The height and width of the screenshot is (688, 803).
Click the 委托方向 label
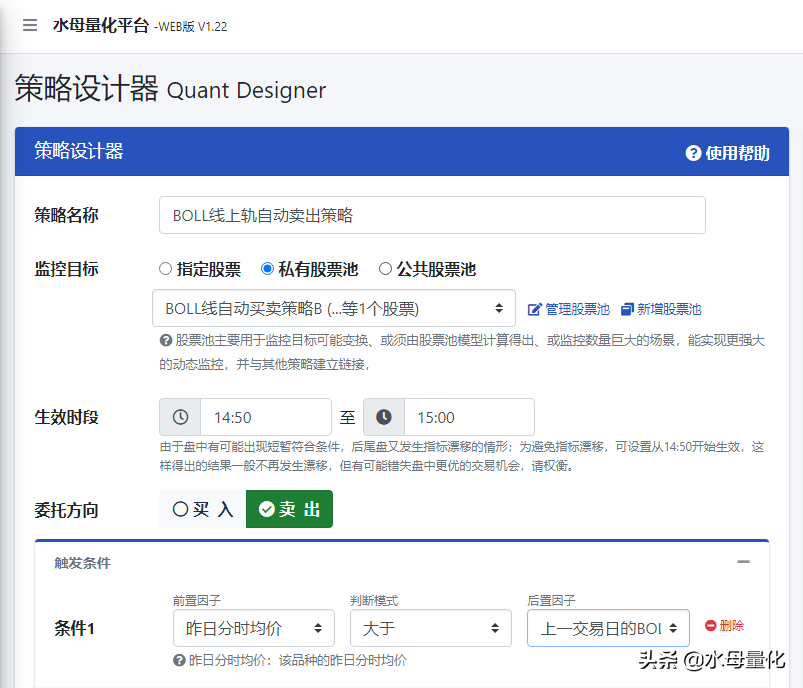[x=67, y=510]
